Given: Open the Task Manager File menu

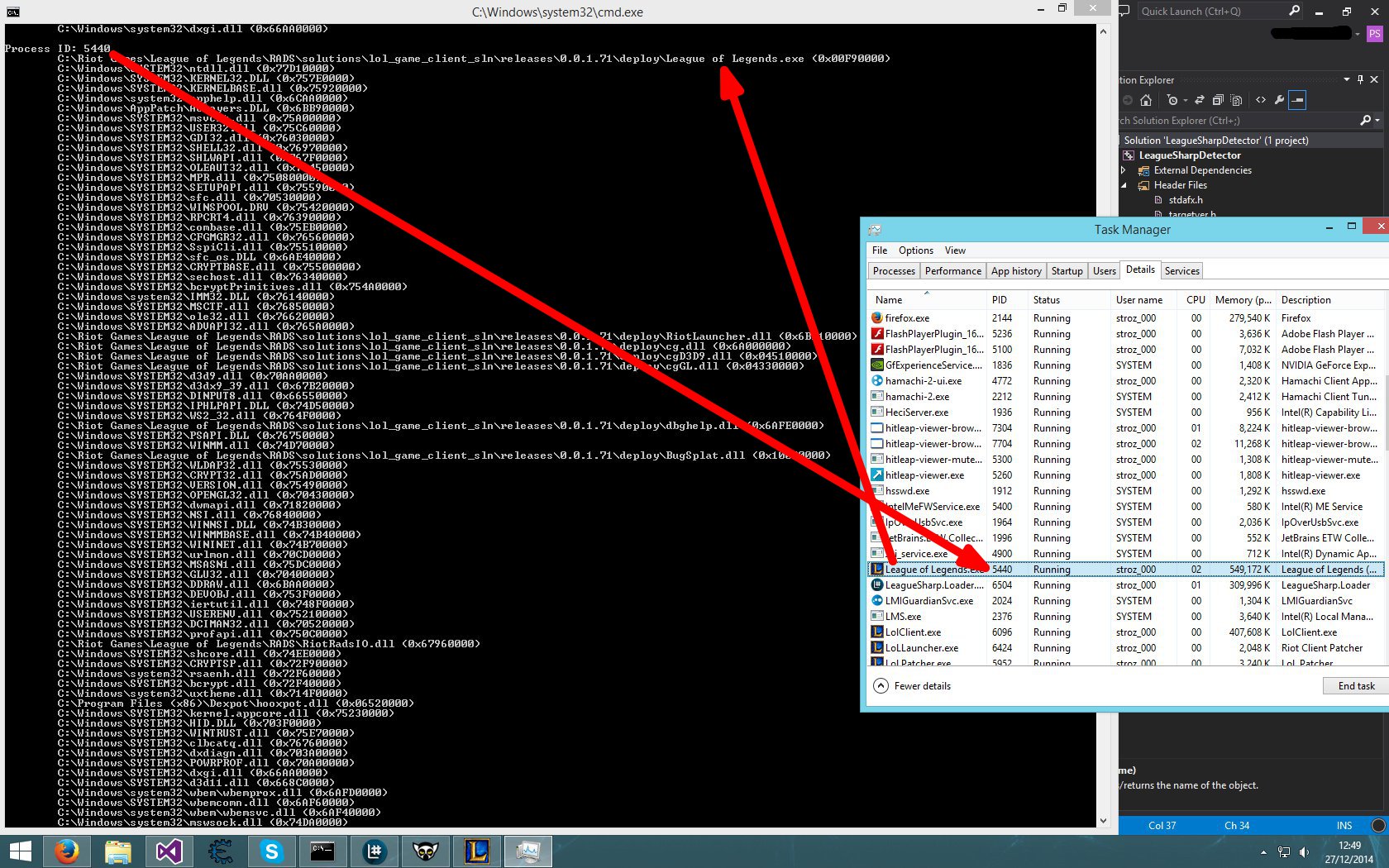Looking at the screenshot, I should [x=880, y=250].
